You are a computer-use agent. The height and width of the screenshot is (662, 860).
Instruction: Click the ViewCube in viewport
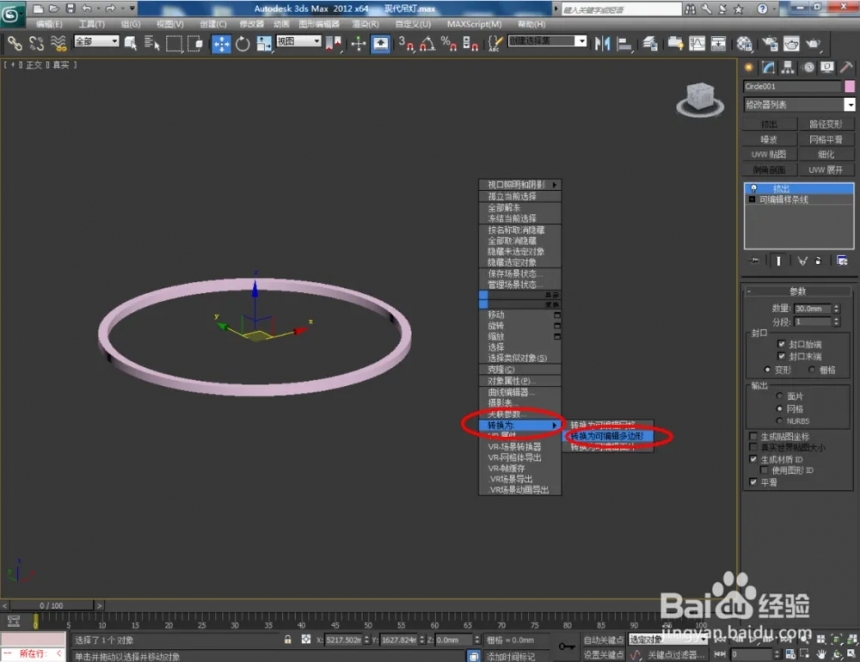click(x=700, y=99)
